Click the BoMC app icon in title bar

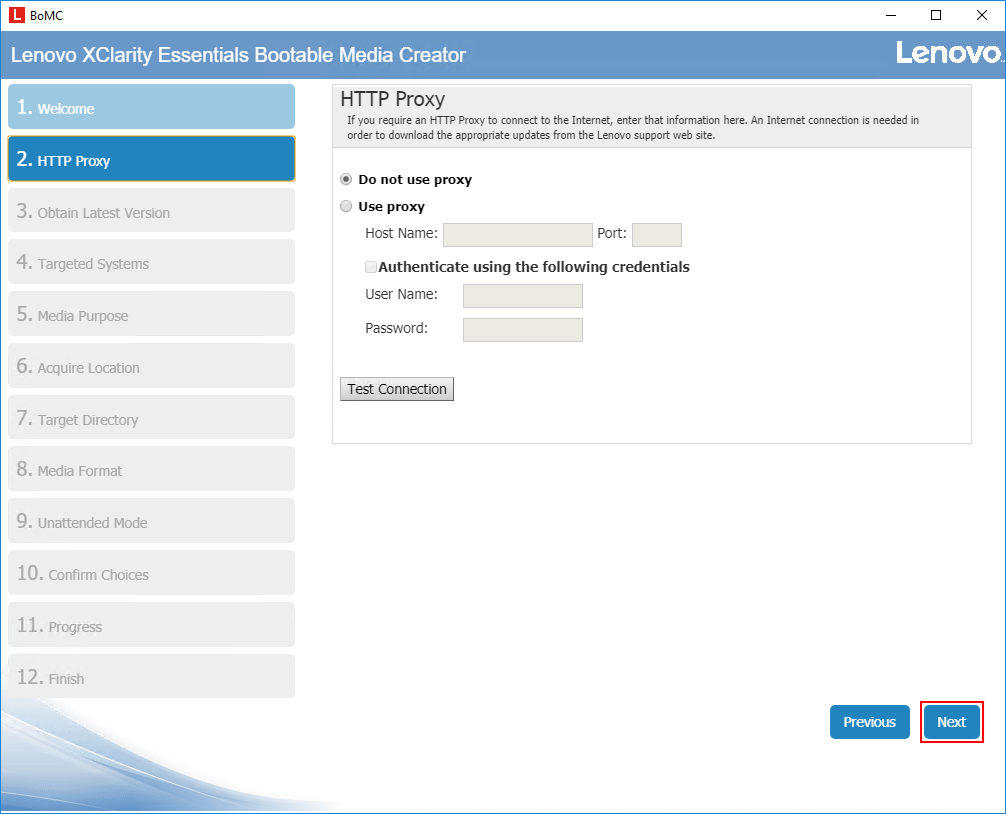(x=17, y=15)
